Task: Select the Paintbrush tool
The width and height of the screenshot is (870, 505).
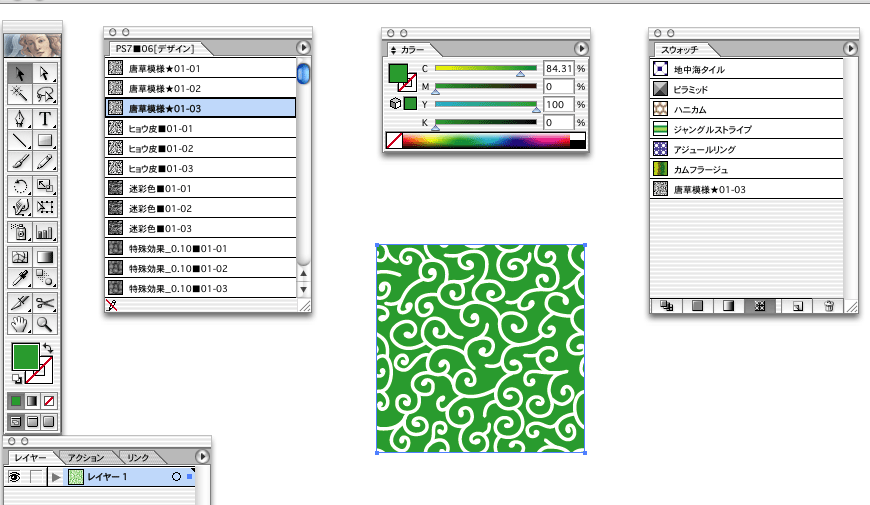Action: pos(20,161)
